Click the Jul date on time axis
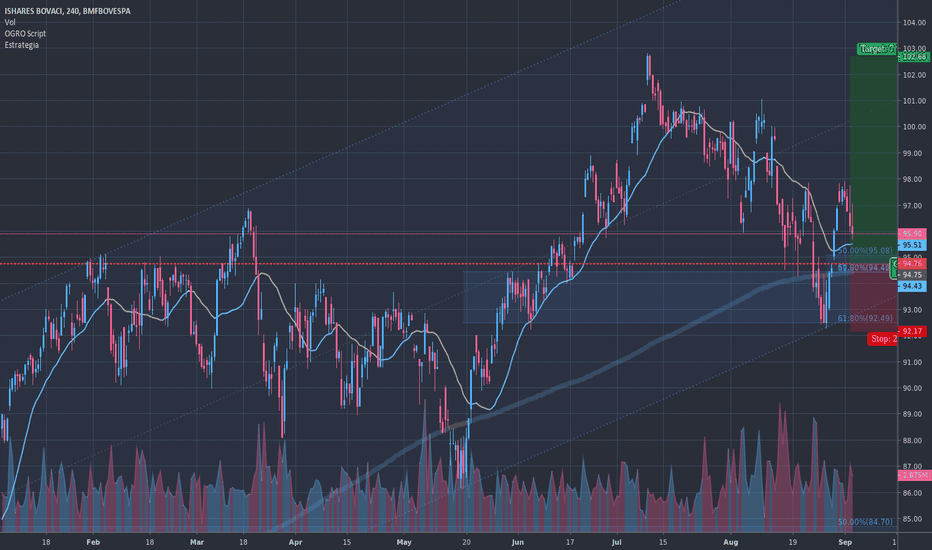Screen dimensions: 932x550 616,542
